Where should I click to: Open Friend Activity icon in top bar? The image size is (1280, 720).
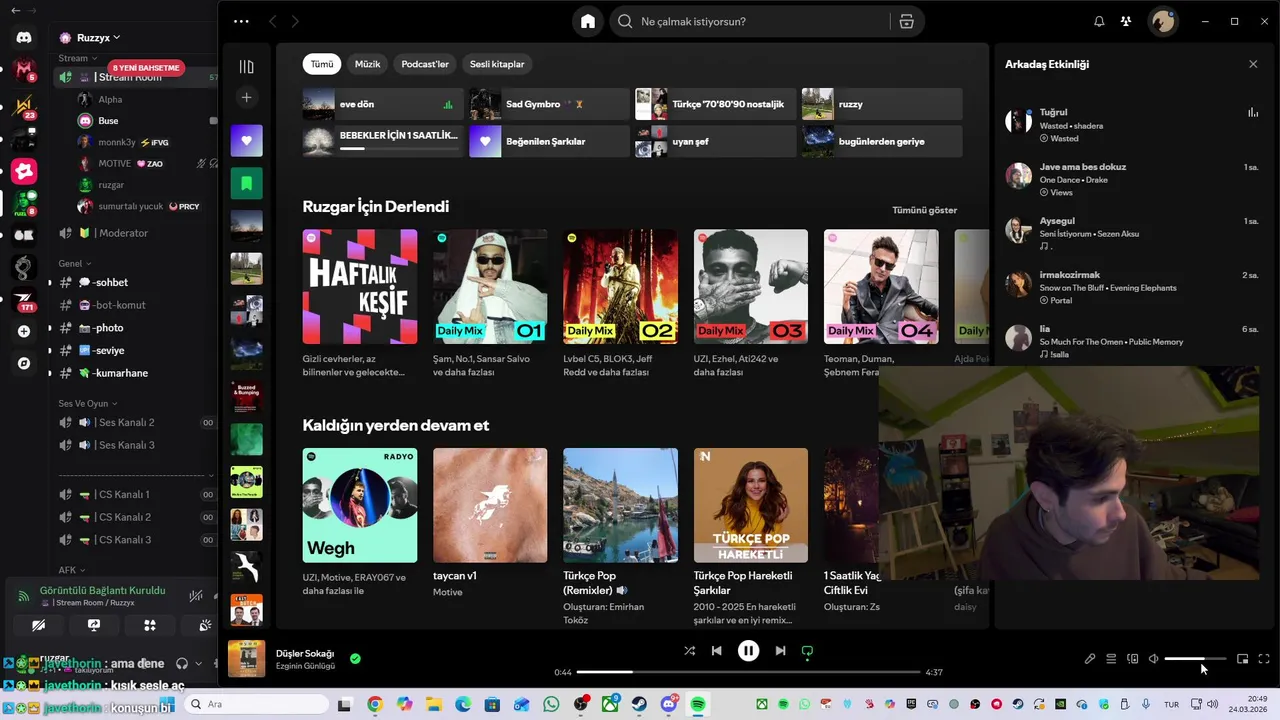coord(1126,21)
